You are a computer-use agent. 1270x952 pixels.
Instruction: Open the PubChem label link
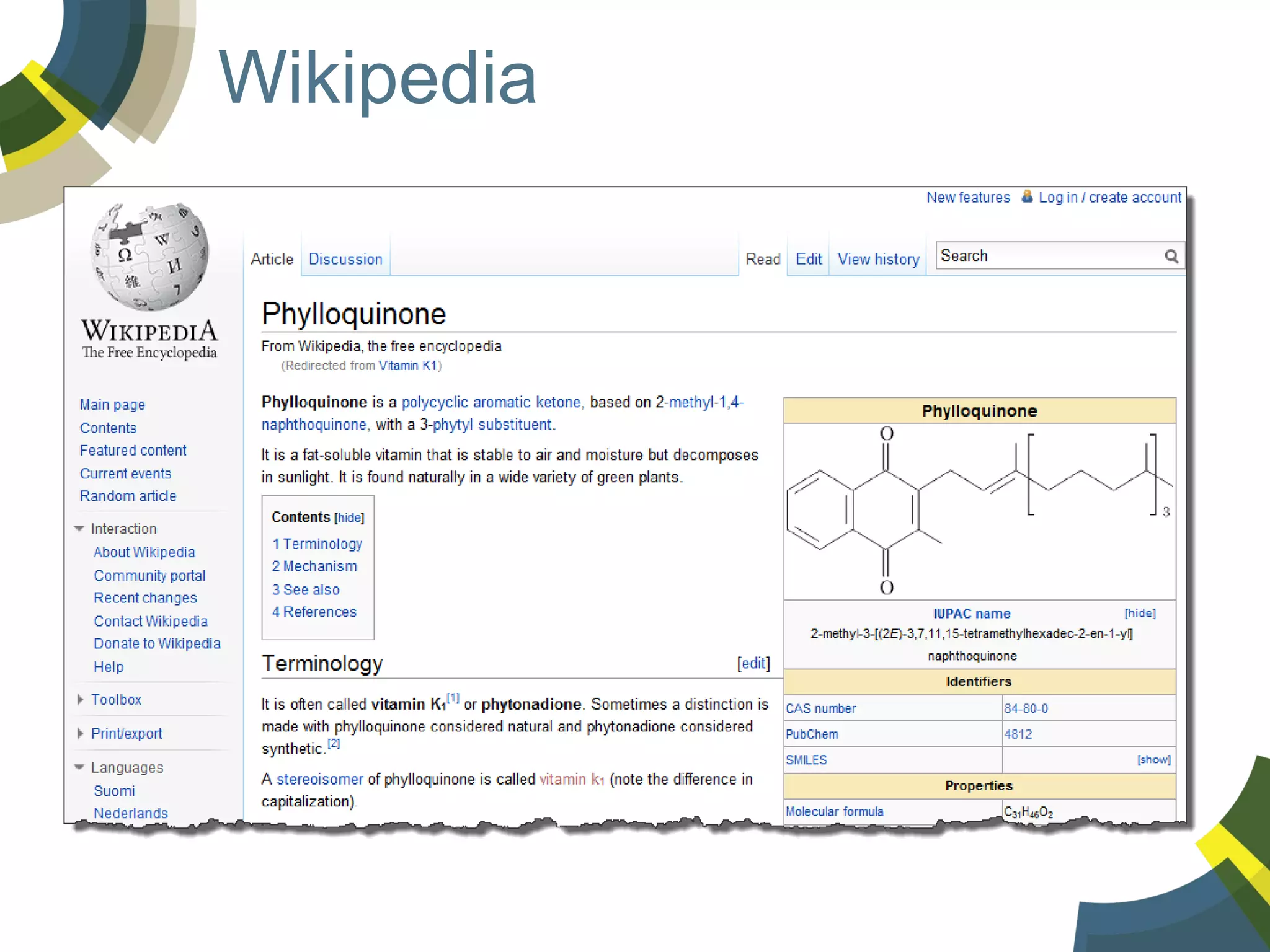(x=812, y=734)
